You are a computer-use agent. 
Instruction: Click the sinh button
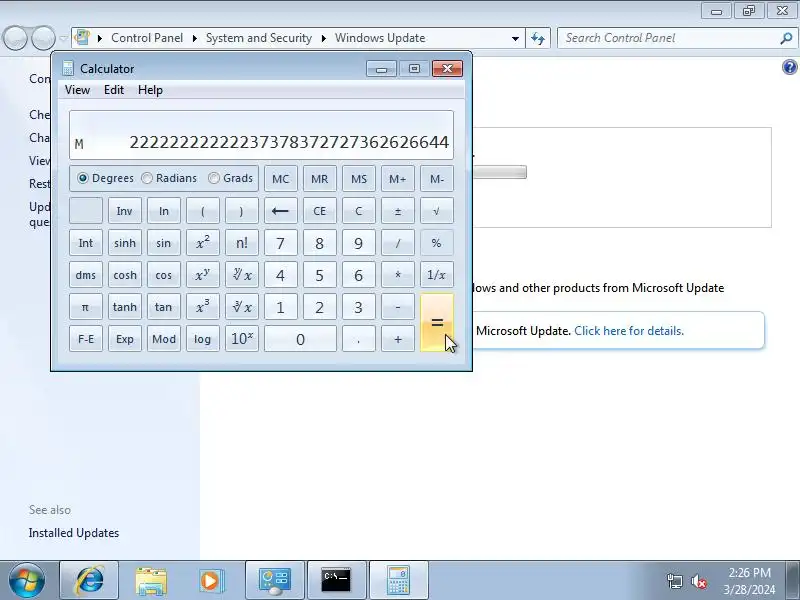[x=124, y=243]
